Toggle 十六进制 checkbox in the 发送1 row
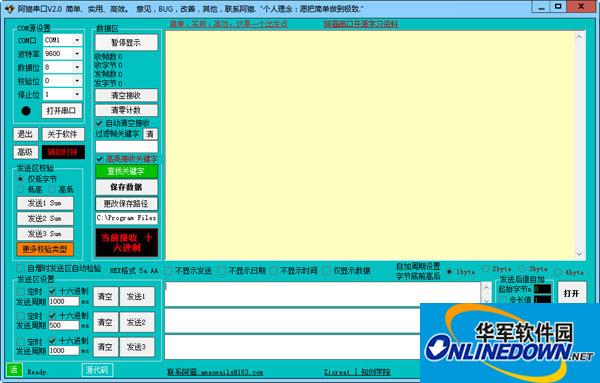 click(52, 291)
